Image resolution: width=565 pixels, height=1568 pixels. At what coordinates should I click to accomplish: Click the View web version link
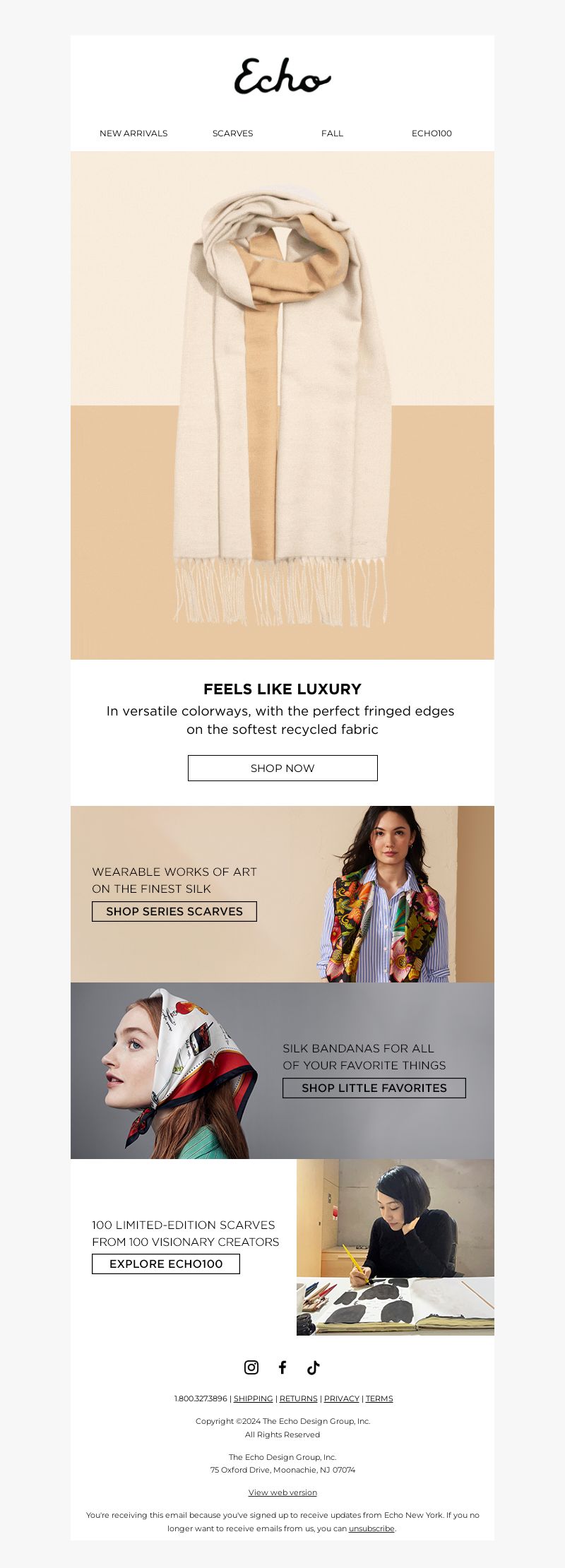282,1492
